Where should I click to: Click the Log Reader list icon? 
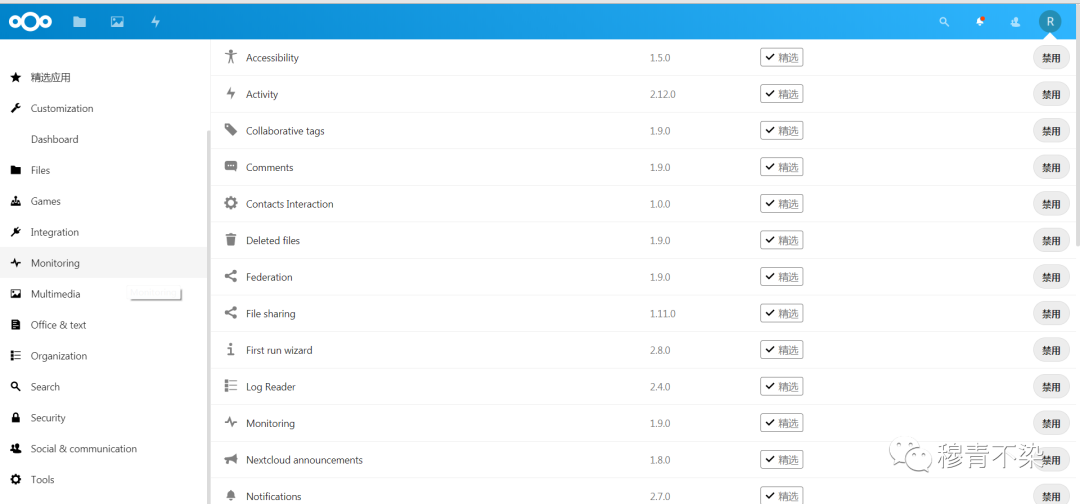pos(231,386)
